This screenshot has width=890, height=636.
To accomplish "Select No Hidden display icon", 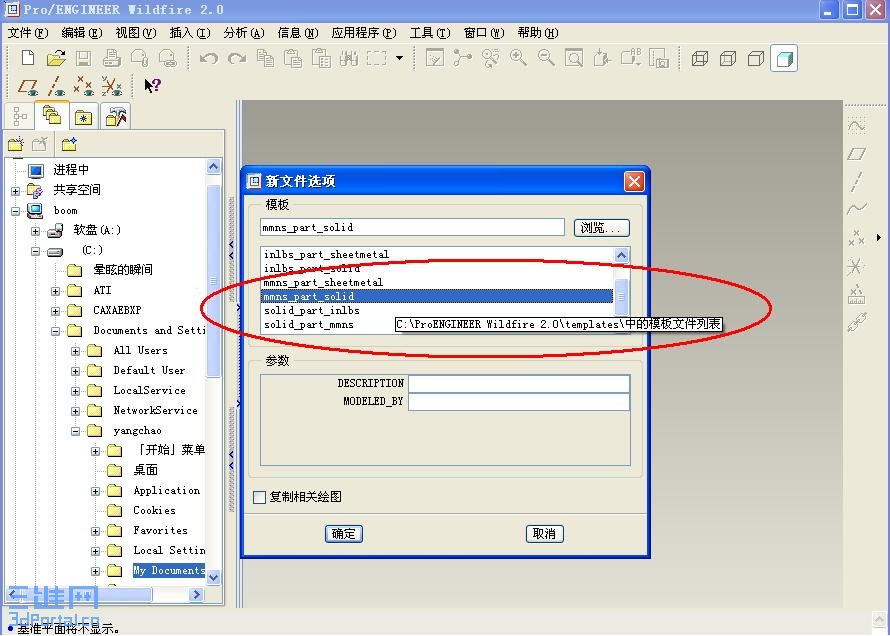I will (x=755, y=58).
